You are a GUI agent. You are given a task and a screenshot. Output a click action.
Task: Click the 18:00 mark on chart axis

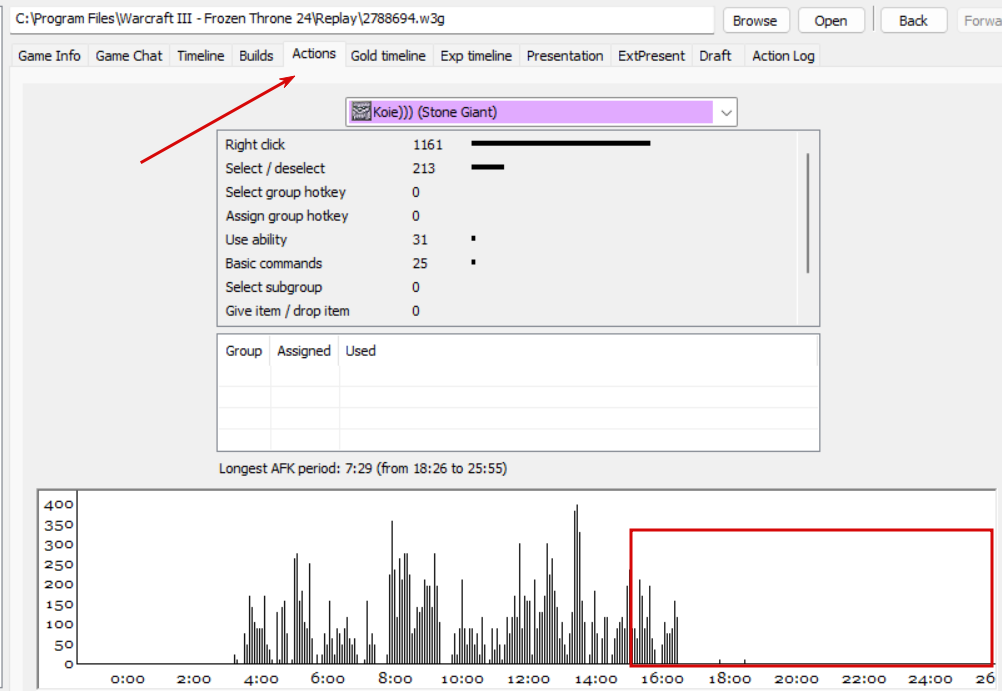point(729,678)
